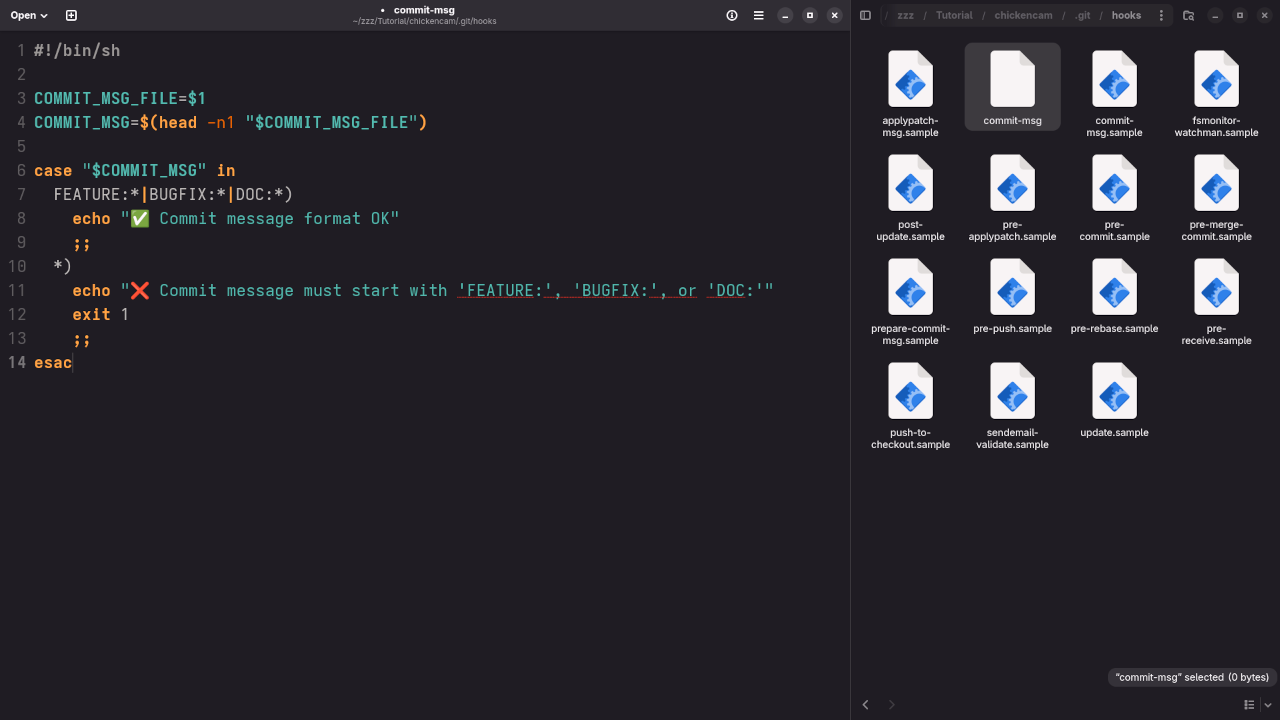Select the commit-msg file icon
Screen dimensions: 1280x720
click(1012, 79)
